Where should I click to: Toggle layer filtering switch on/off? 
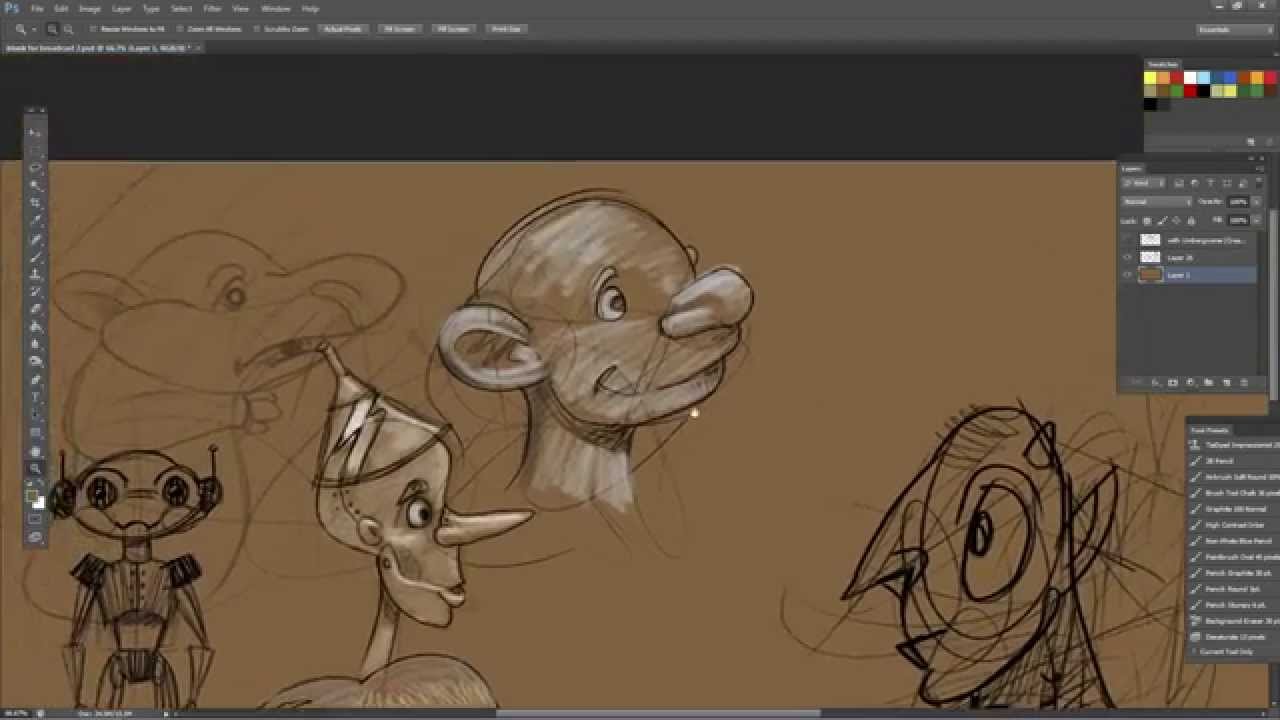tap(1259, 183)
